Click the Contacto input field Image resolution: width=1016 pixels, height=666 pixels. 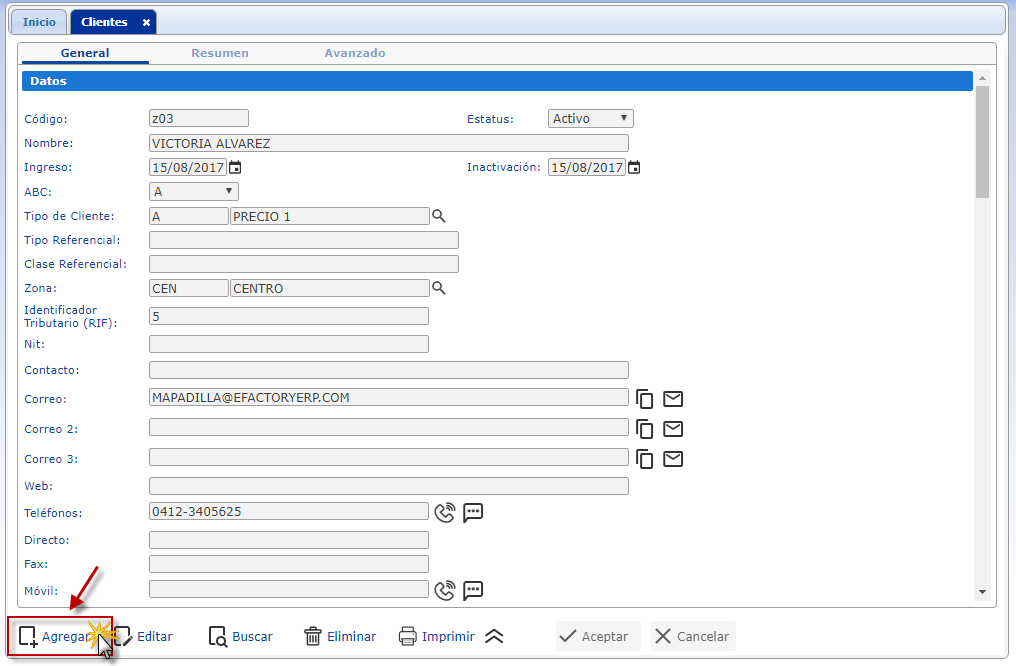[x=388, y=370]
